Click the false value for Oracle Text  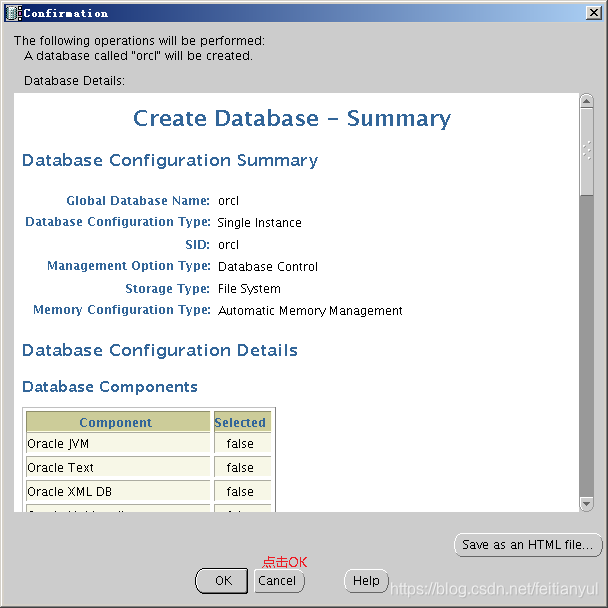[x=242, y=468]
